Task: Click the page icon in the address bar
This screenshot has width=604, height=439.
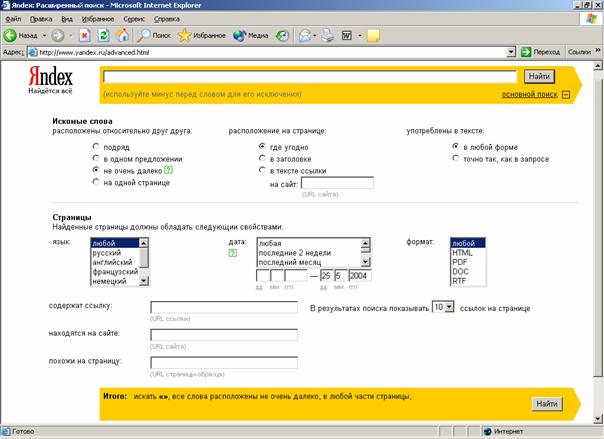Action: click(33, 52)
